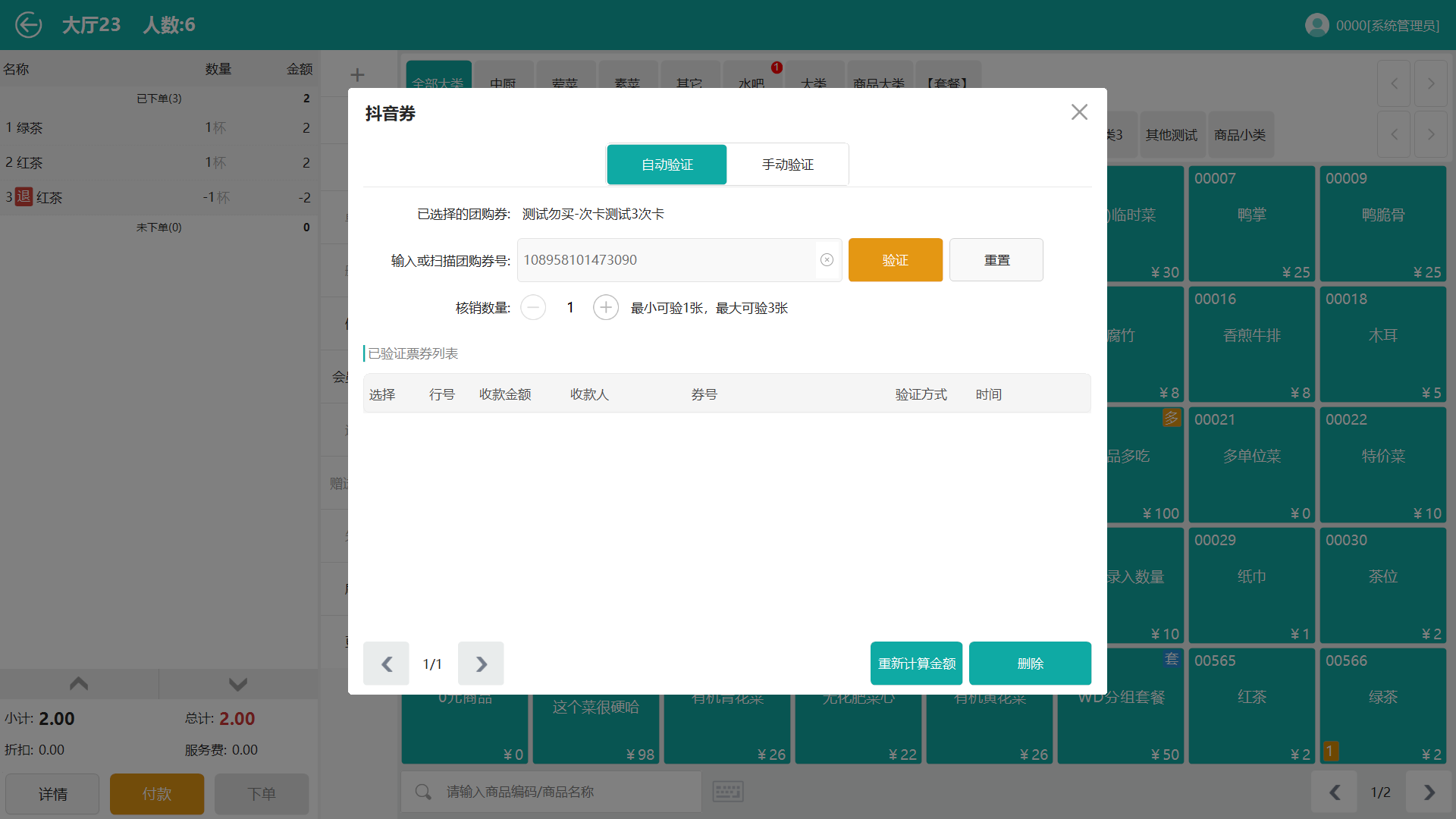Image resolution: width=1456 pixels, height=819 pixels.
Task: Add 红茶 product tile 00565
Action: pyautogui.click(x=1252, y=706)
